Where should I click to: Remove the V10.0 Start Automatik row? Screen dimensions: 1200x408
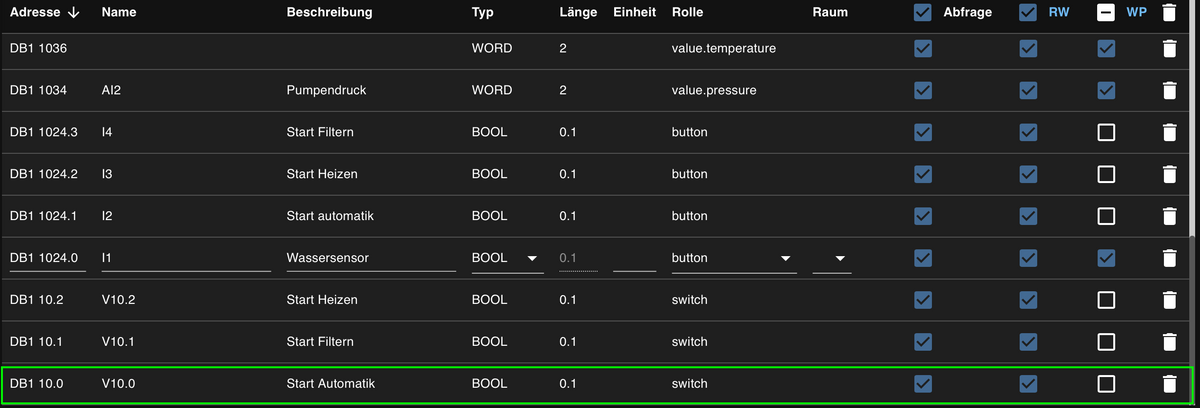pyautogui.click(x=1168, y=383)
